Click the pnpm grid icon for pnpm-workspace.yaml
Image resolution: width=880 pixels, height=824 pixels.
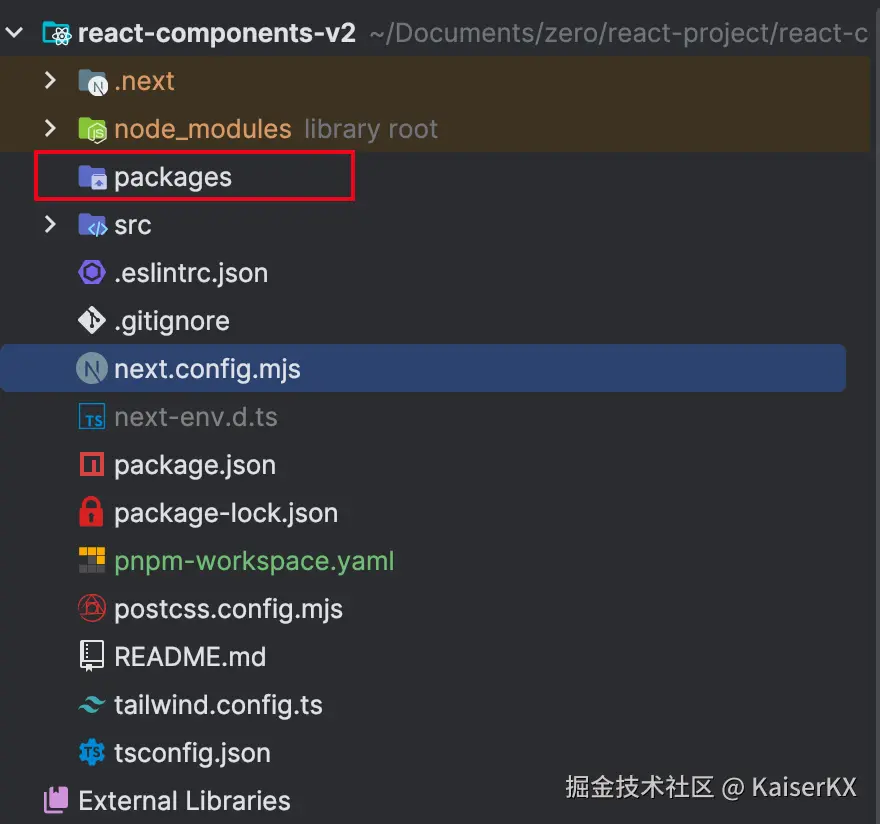coord(92,561)
